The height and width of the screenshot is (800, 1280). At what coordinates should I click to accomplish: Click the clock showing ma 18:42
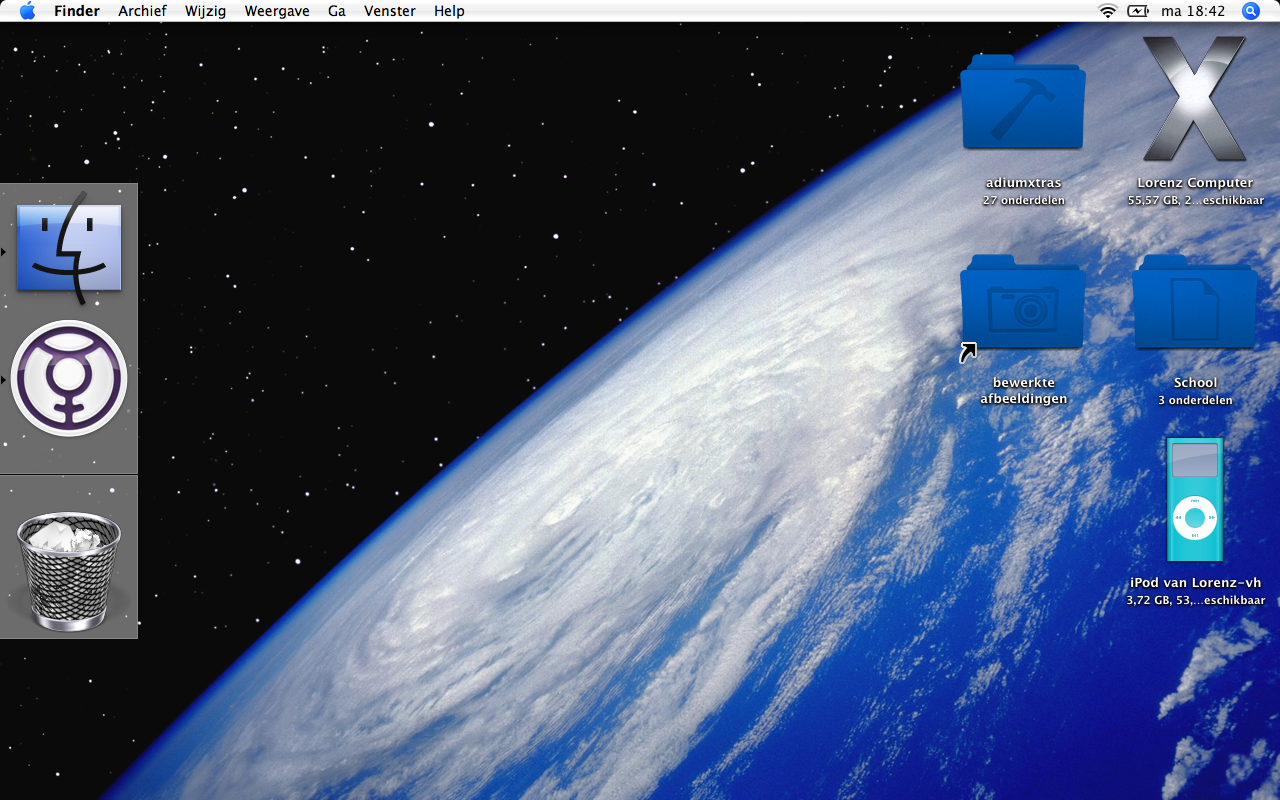(x=1193, y=11)
